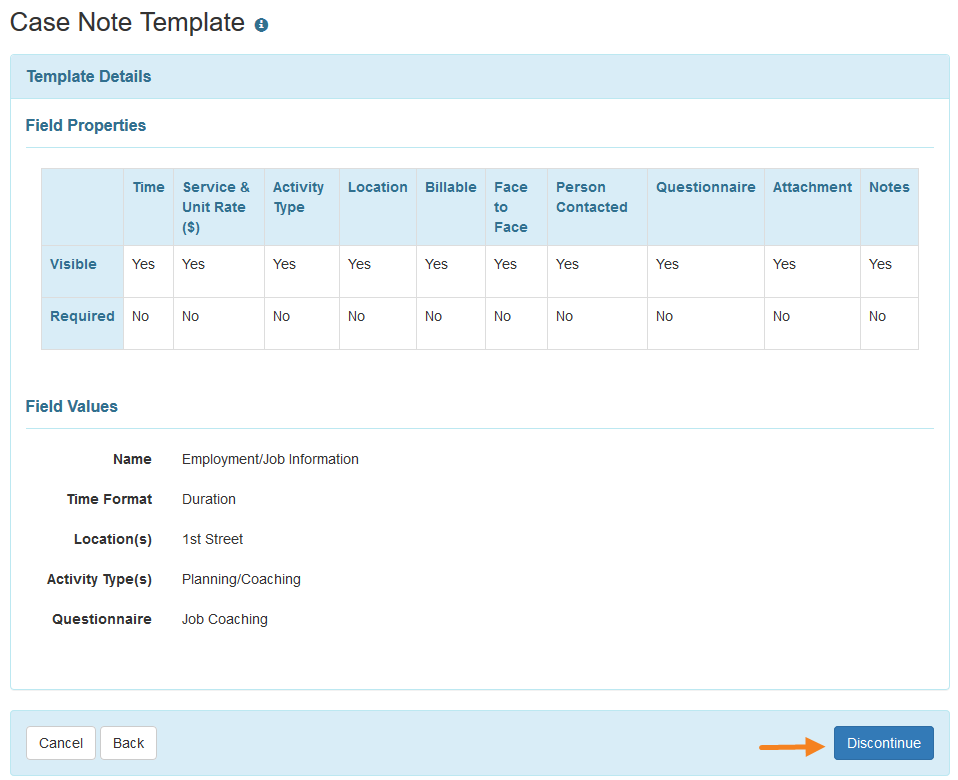
Task: Click the Planning/Coaching activity type value
Action: 239,579
